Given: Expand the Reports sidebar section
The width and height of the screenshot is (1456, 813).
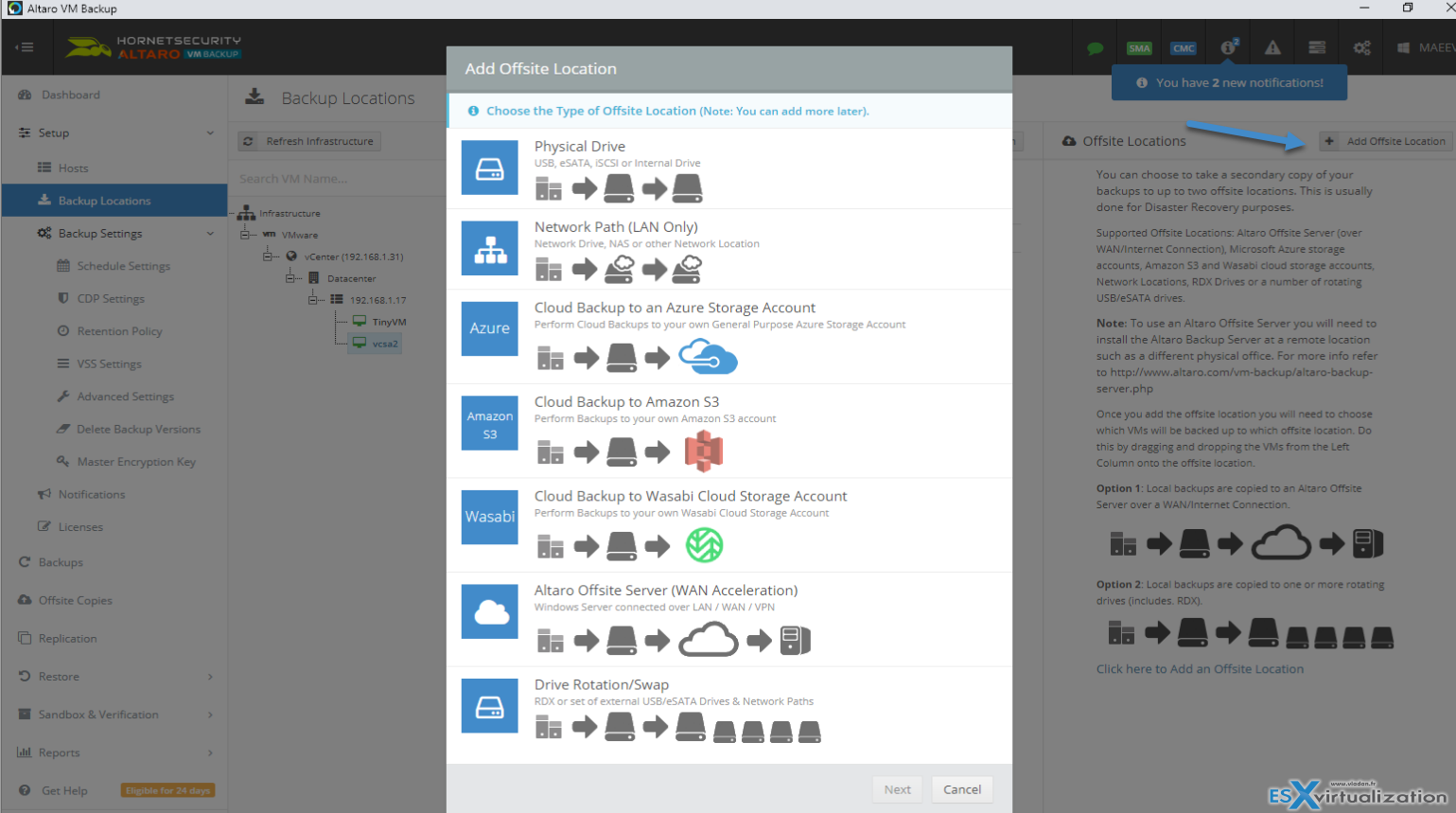Looking at the screenshot, I should [x=210, y=752].
